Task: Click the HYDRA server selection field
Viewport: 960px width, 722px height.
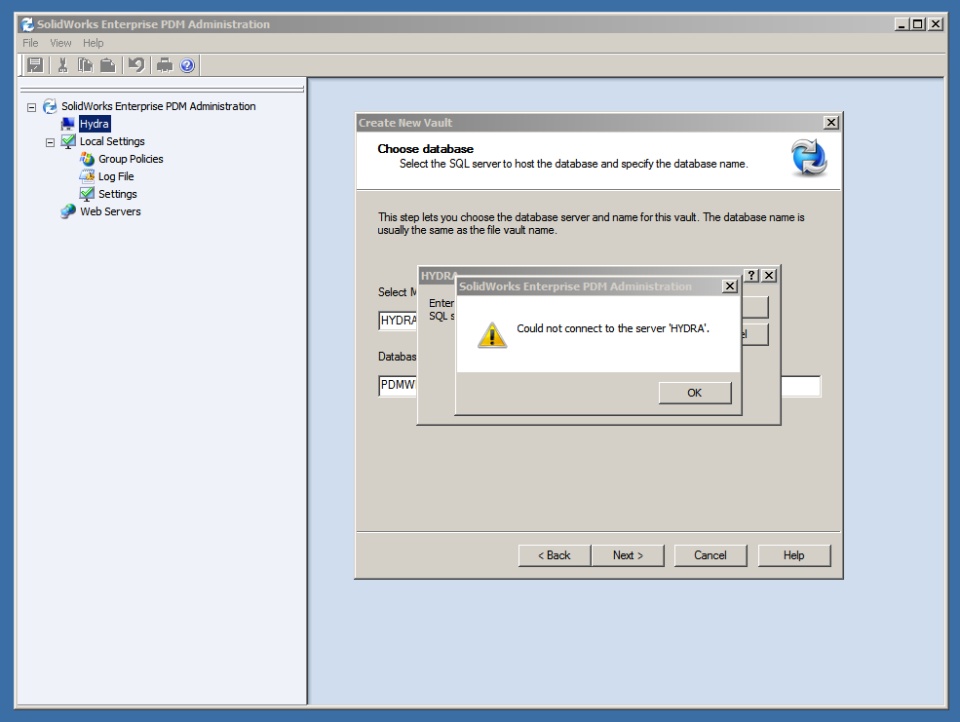Action: point(398,320)
